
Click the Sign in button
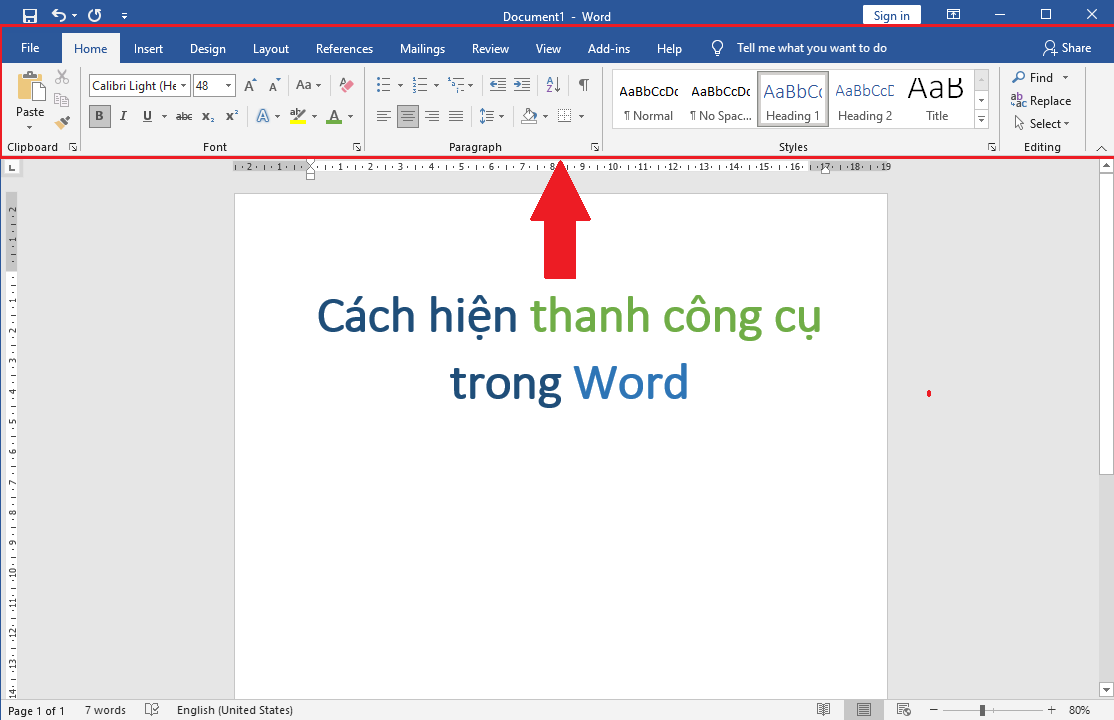click(891, 15)
